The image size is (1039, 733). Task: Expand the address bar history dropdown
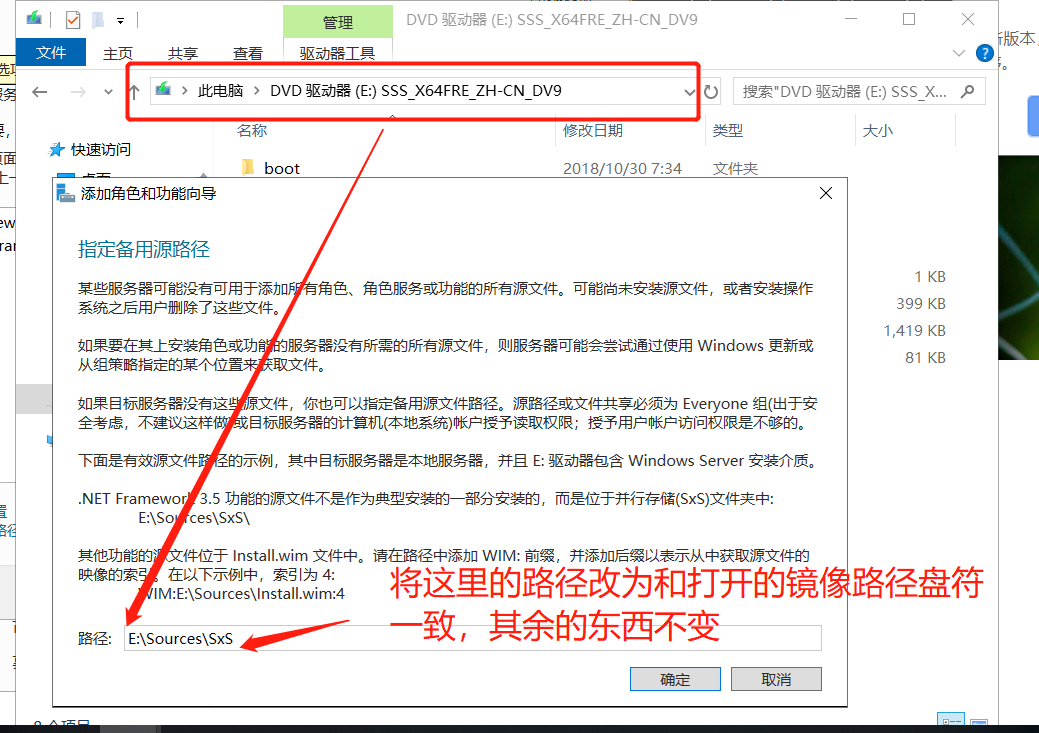click(x=688, y=92)
